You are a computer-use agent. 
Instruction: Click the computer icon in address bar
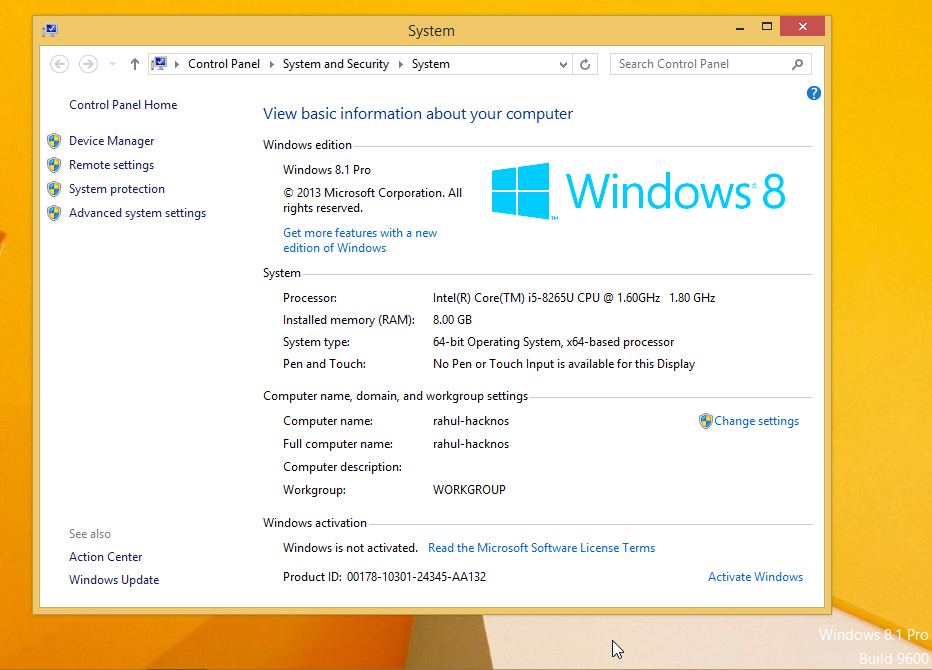point(159,64)
